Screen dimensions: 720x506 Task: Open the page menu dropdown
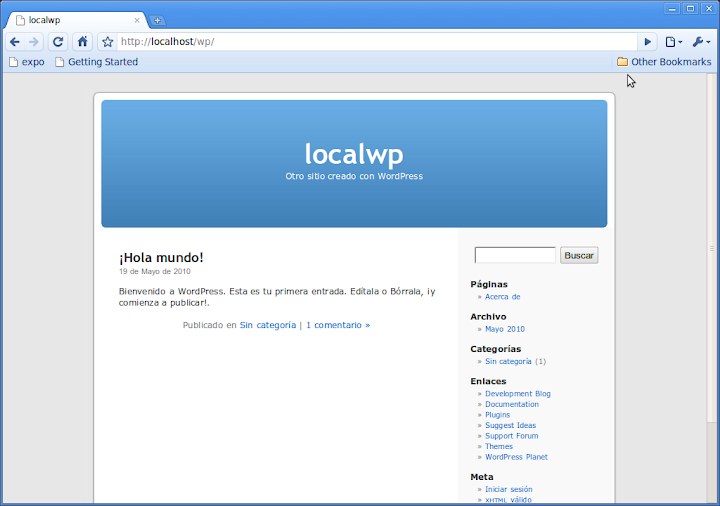click(674, 42)
